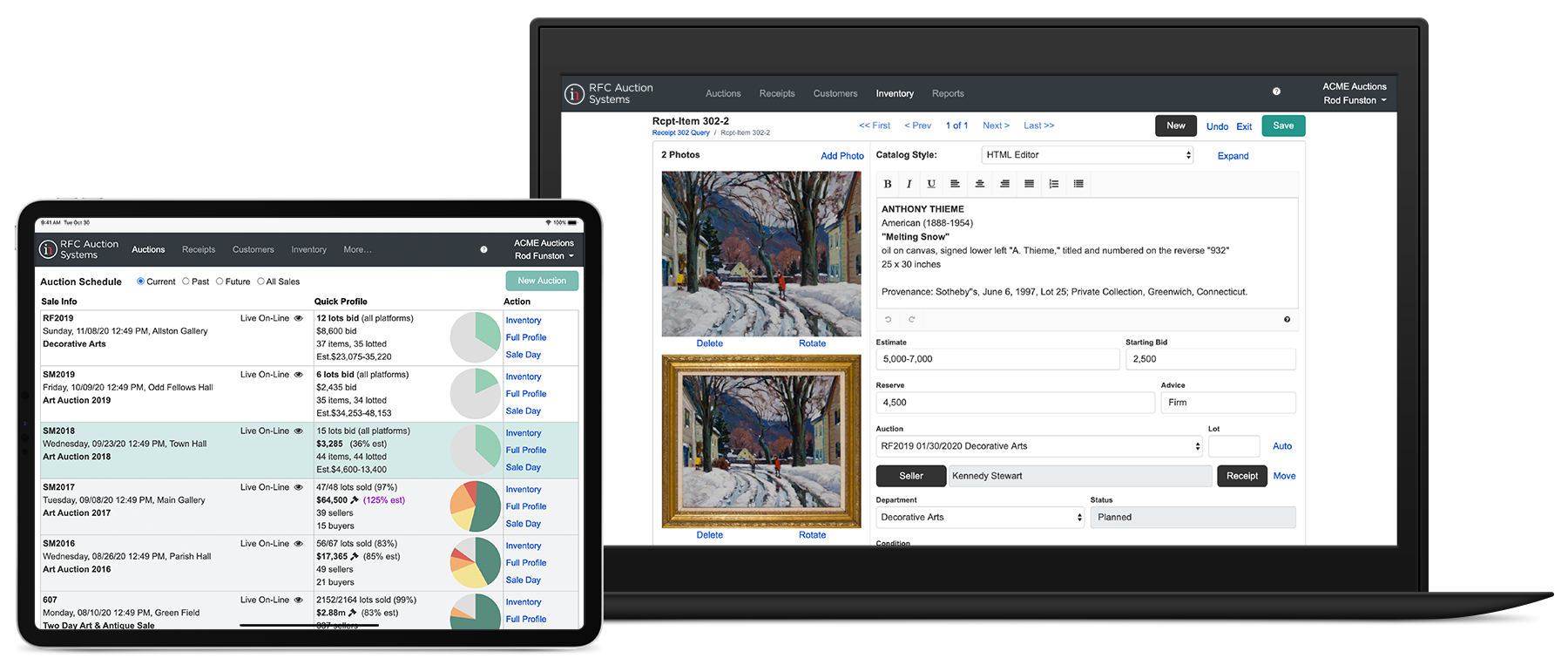Select the Current auction schedule filter
The height and width of the screenshot is (665, 1568).
pos(140,282)
